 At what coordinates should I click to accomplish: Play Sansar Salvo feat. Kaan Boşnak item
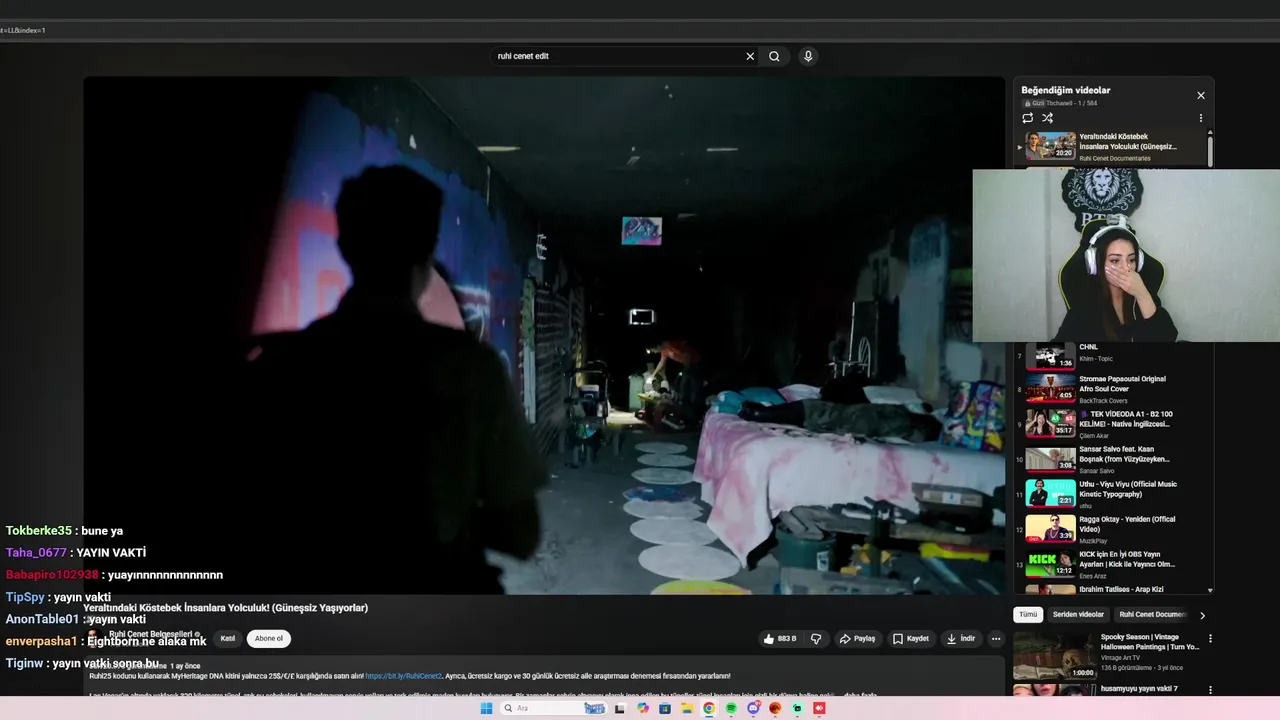click(1112, 459)
